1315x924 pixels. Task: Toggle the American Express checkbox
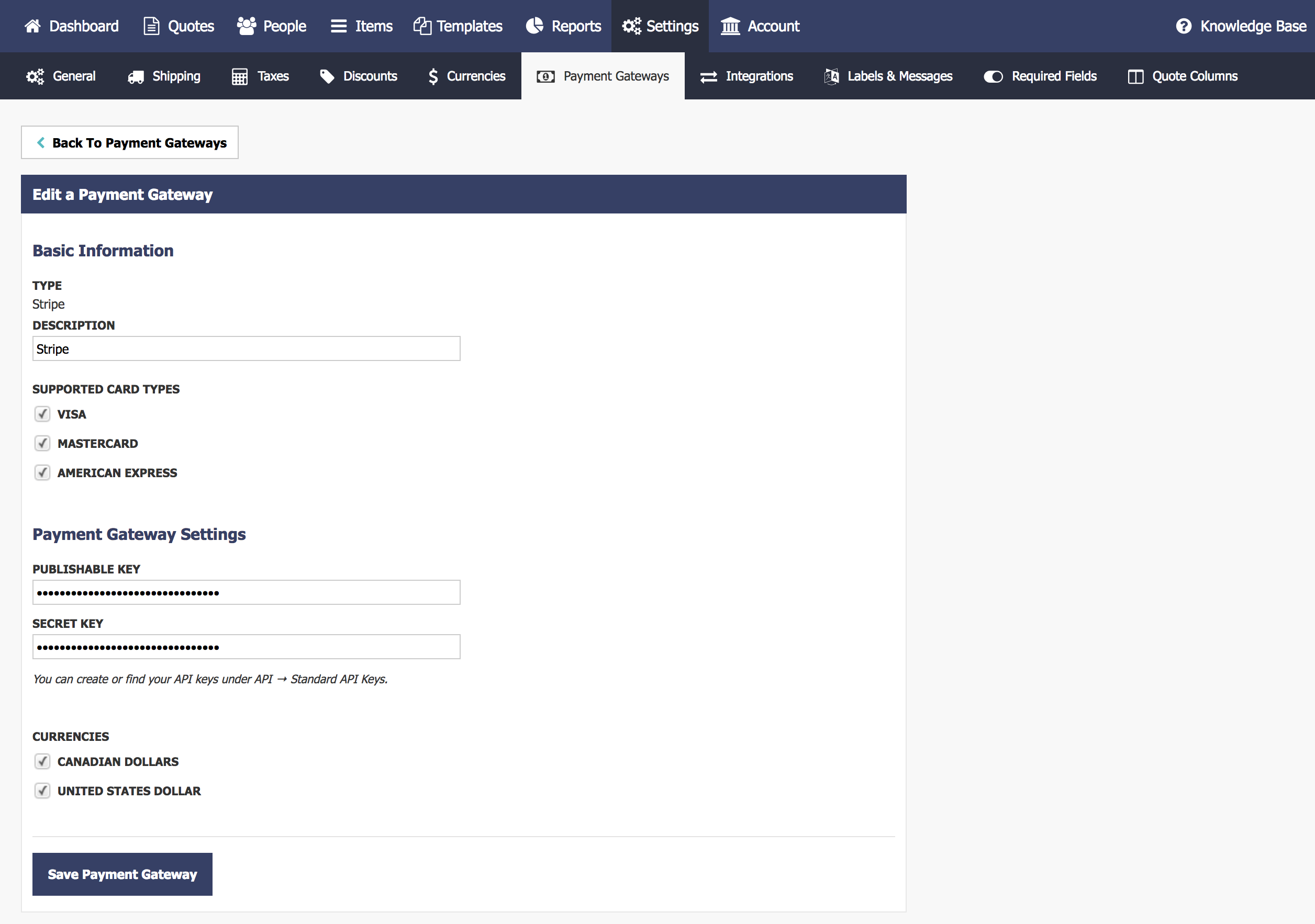(42, 473)
